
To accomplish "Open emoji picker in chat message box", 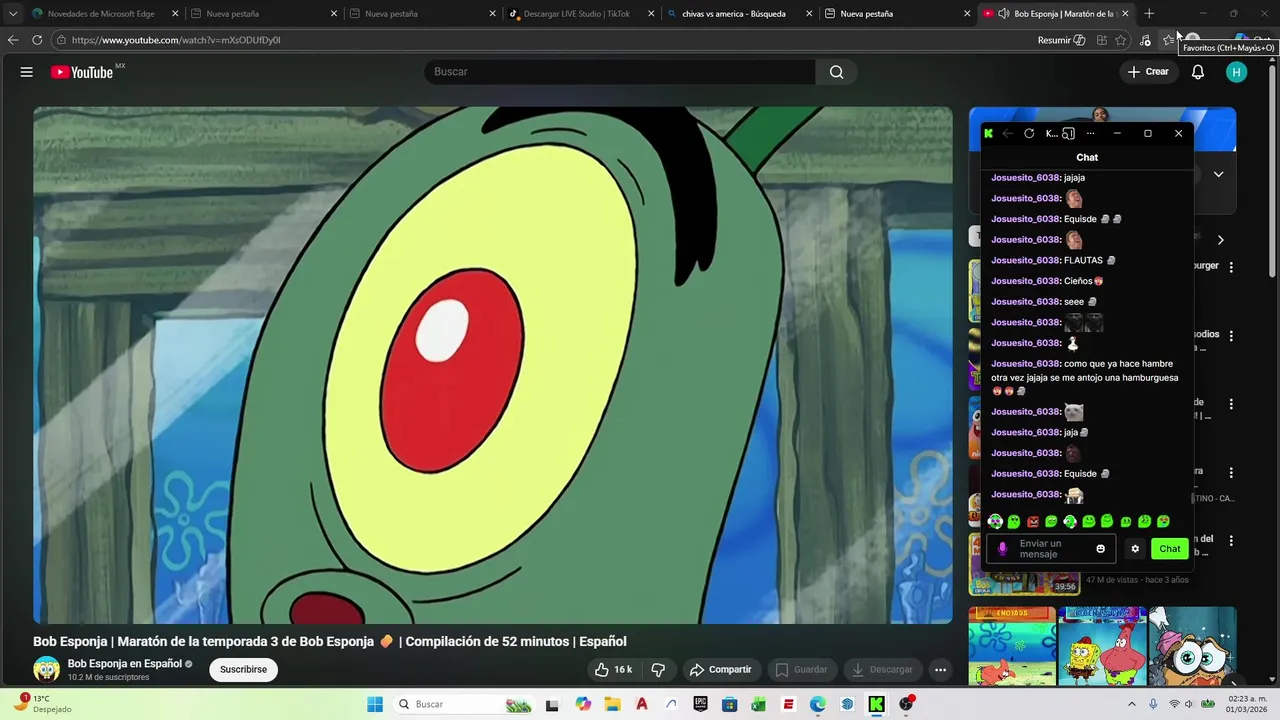I will [1101, 548].
